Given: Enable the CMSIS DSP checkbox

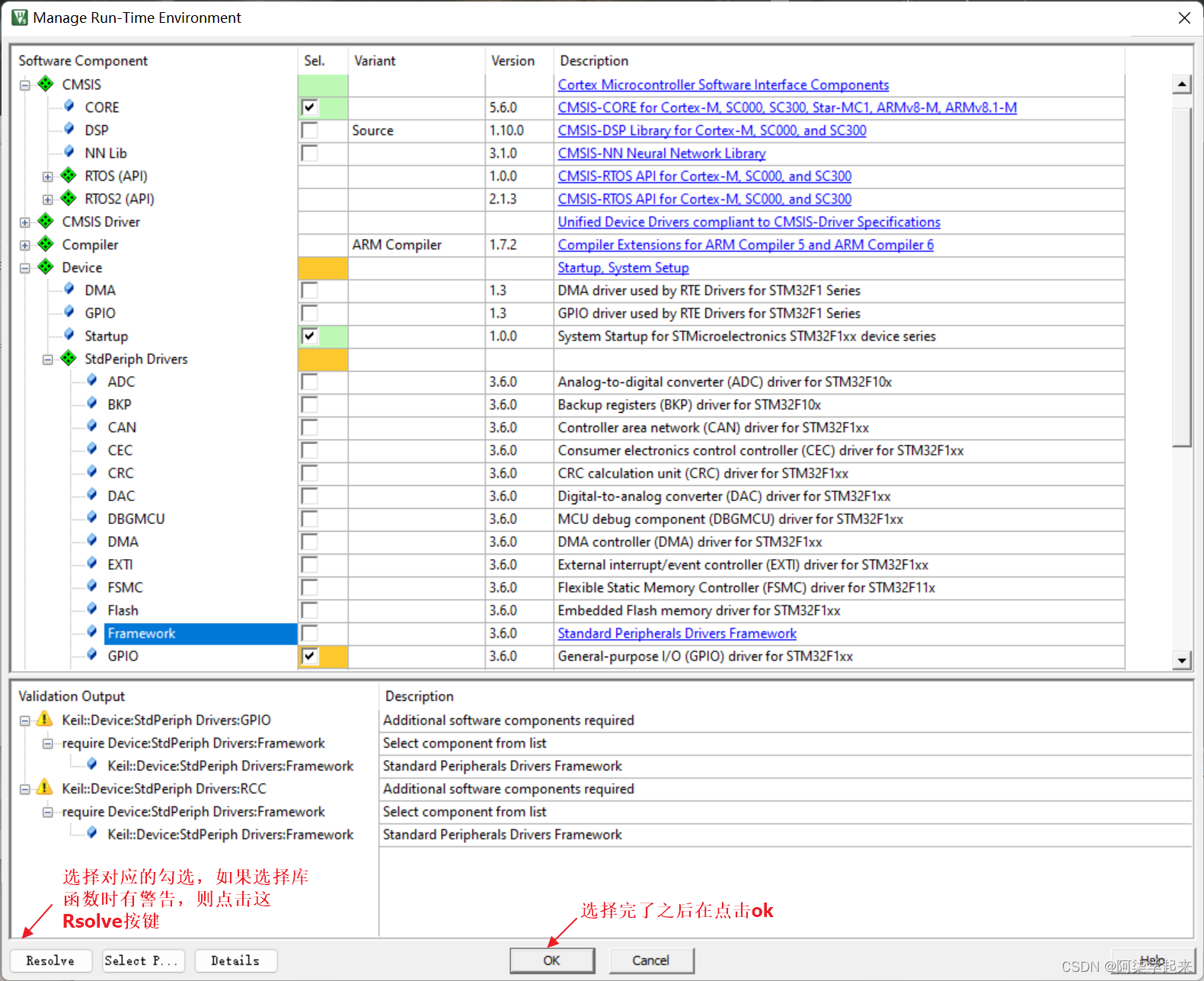Looking at the screenshot, I should tap(309, 130).
